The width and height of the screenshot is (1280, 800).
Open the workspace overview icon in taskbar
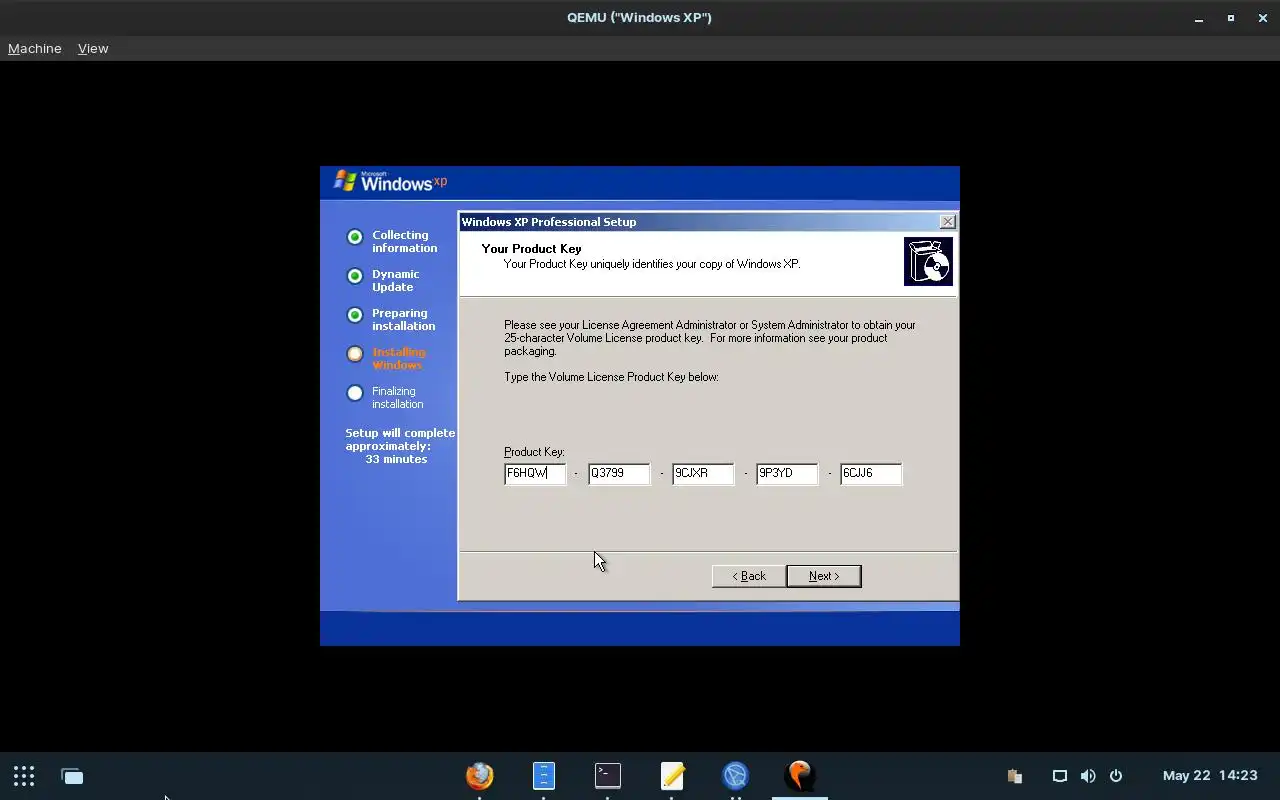pyautogui.click(x=72, y=776)
